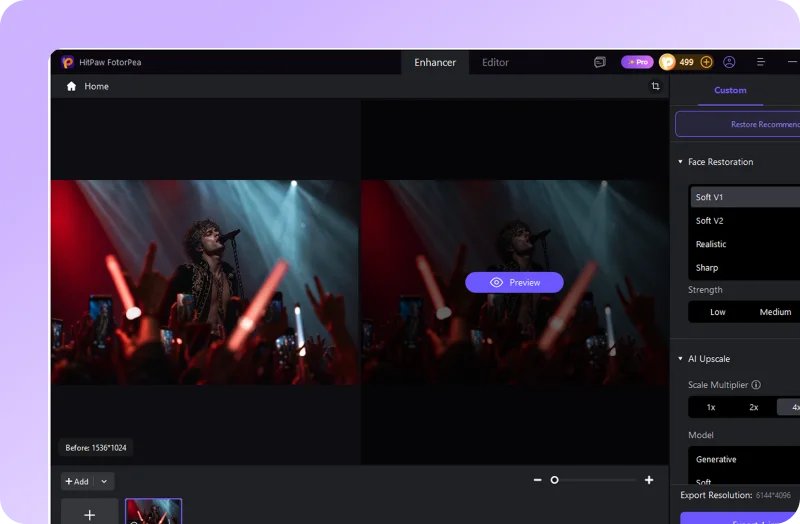Screen dimensions: 800x524
Task: Open the Add dropdown arrow
Action: click(x=104, y=481)
